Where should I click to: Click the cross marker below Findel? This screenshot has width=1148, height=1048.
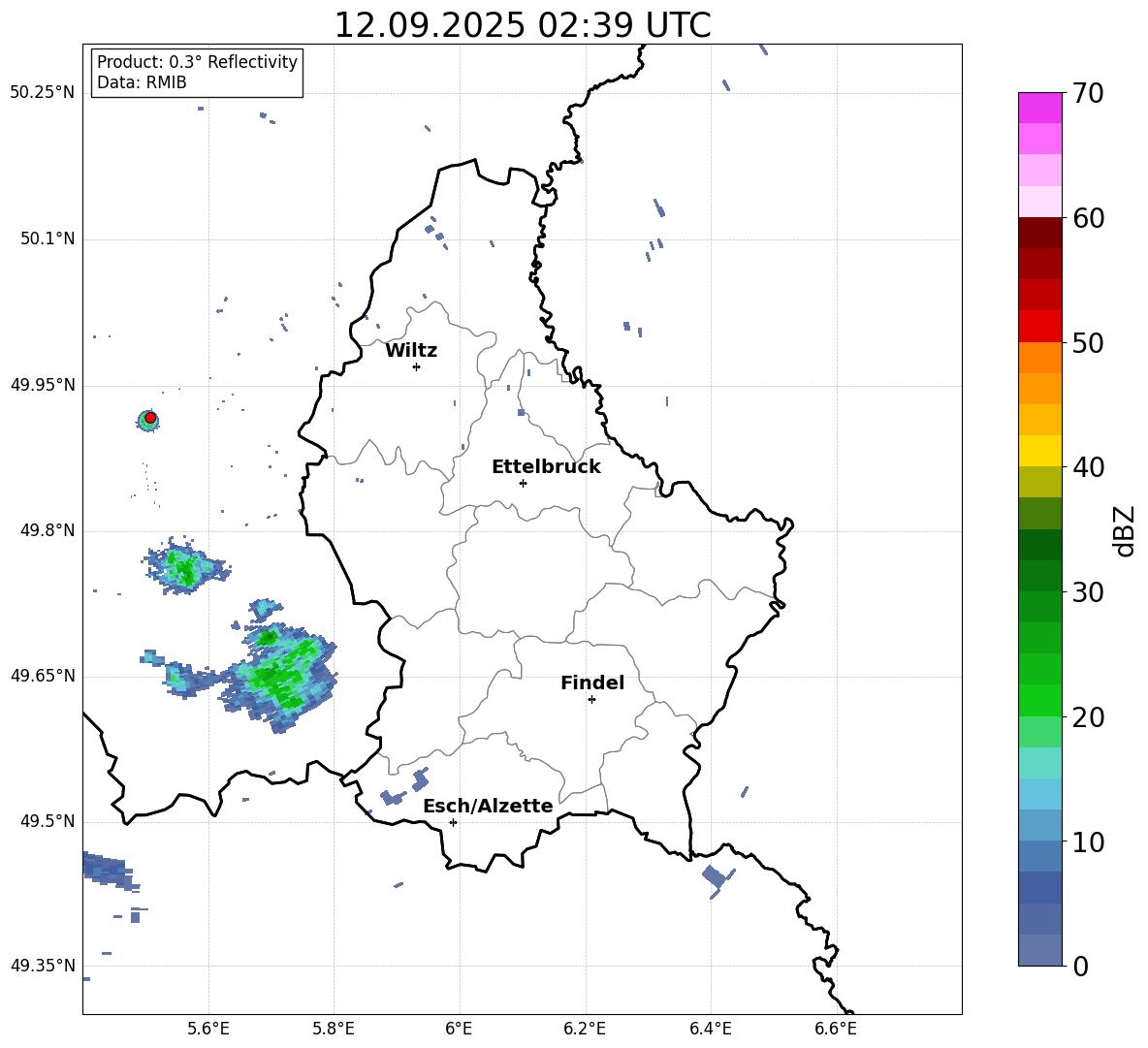click(591, 700)
